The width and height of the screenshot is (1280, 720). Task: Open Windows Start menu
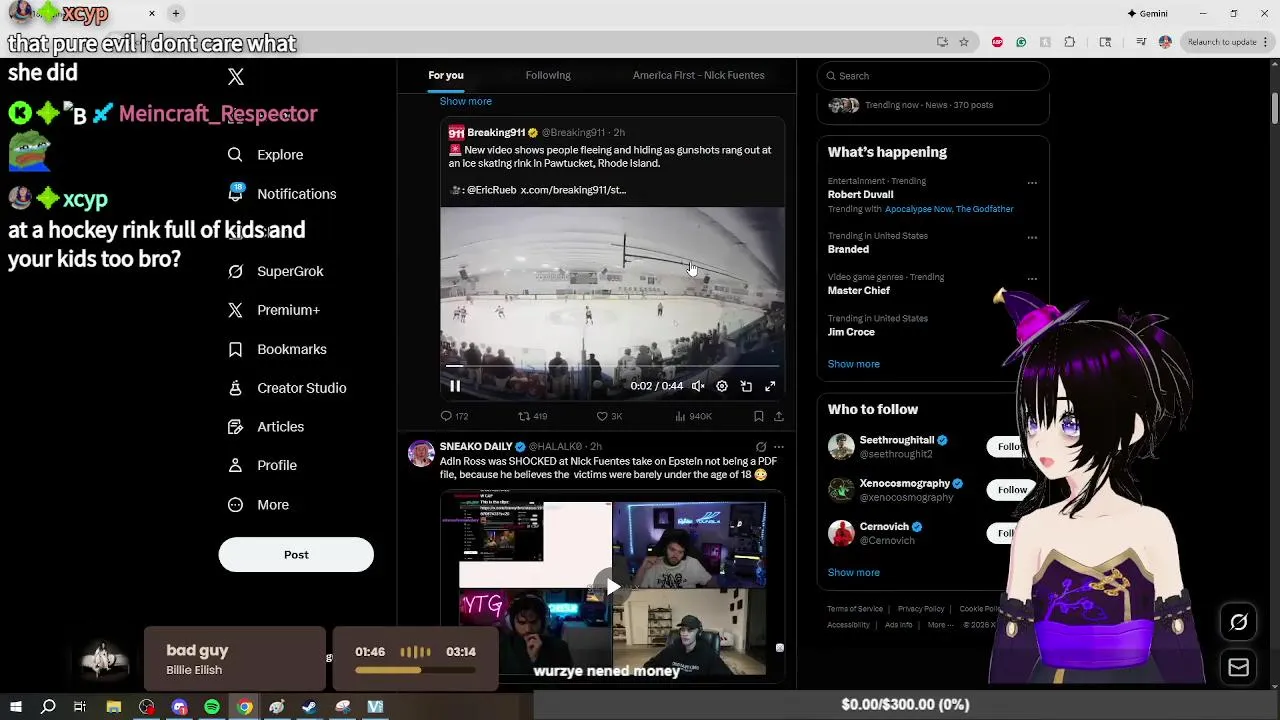(x=15, y=707)
